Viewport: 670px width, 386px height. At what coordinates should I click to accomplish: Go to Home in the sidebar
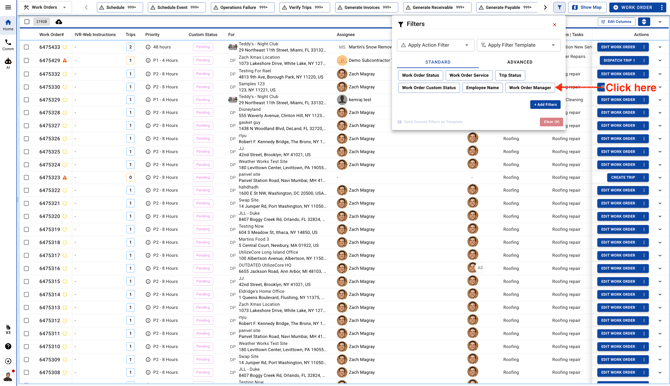(8, 24)
